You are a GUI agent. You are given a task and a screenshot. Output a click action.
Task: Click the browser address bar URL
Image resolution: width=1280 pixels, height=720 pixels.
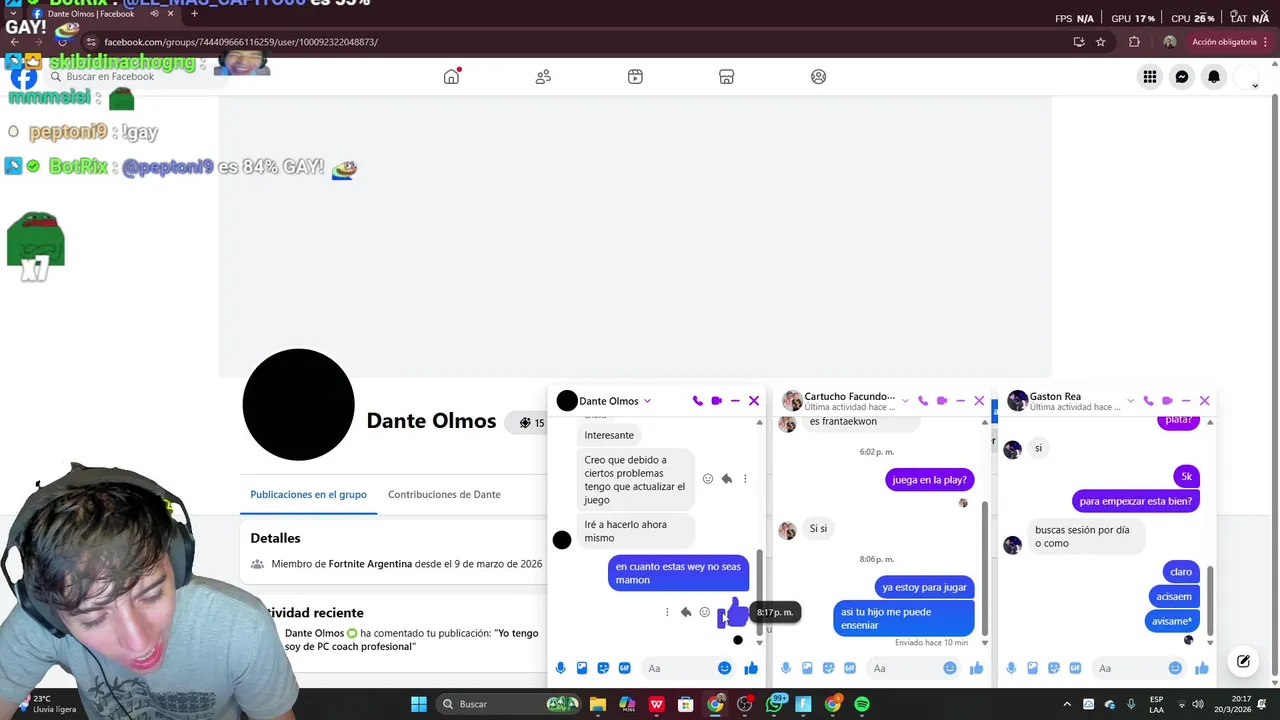tap(241, 42)
